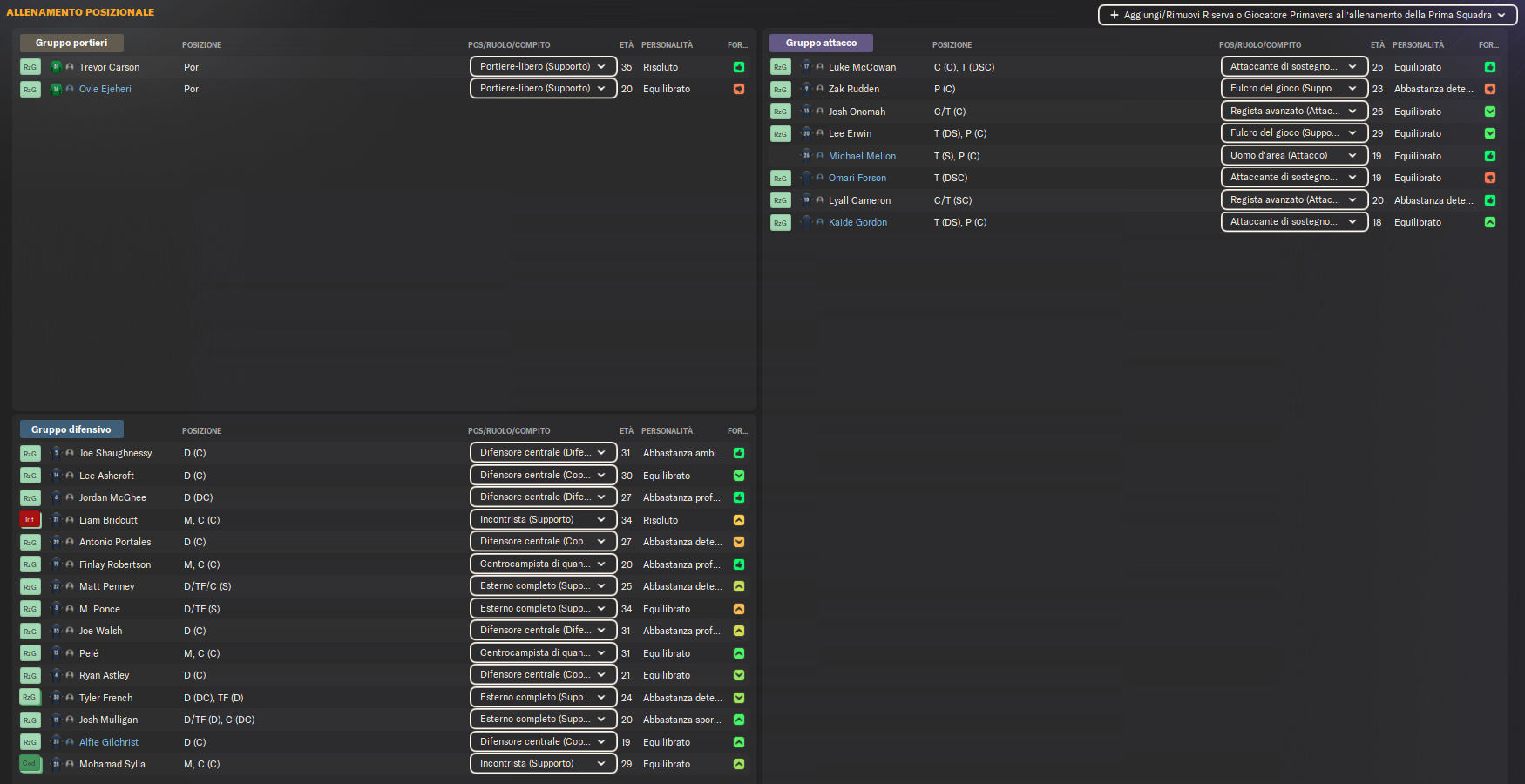Click the Inf injury badge beside Liam Bridcutt
The image size is (1525, 784).
click(x=30, y=520)
